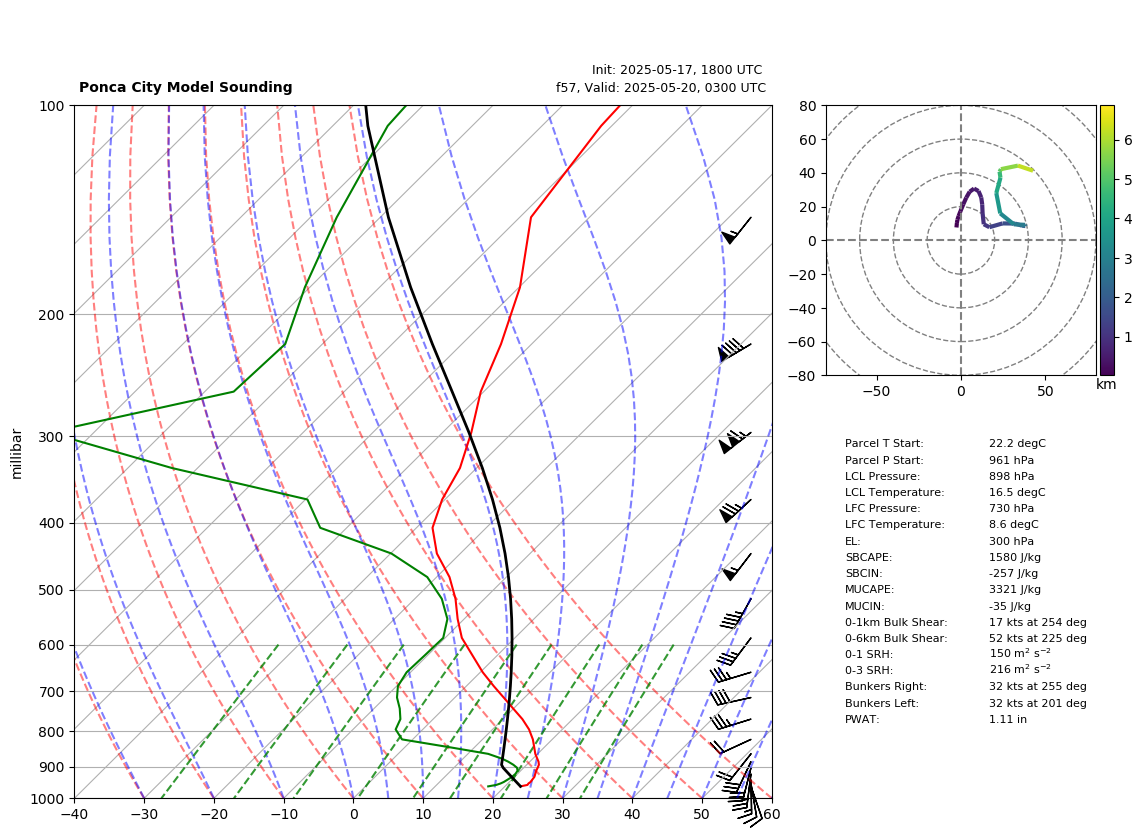Click the "16.5 degC" value
The image size is (1142, 837).
1017,492
